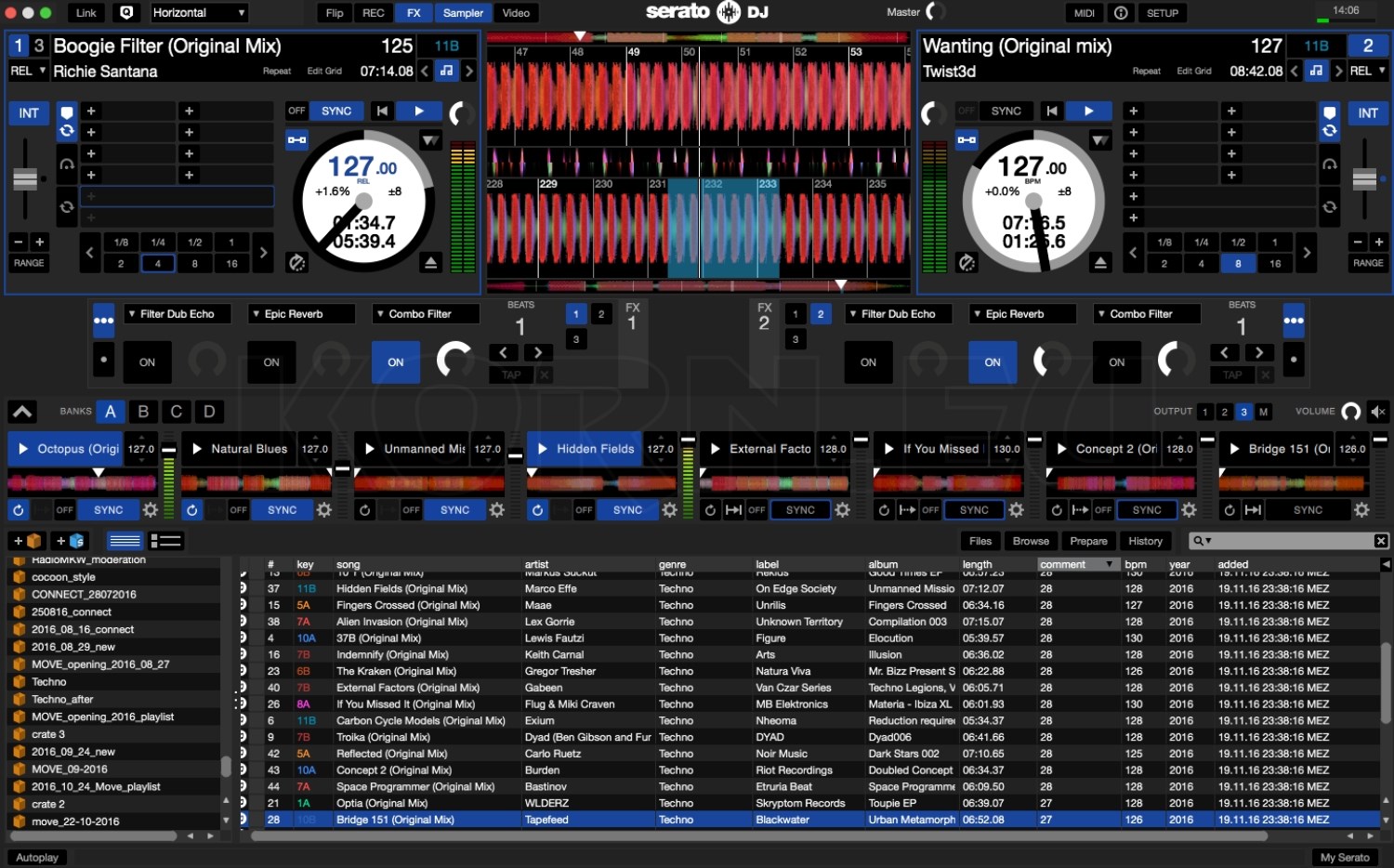The image size is (1394, 868).
Task: Open settings gear on the Octopus sampler slot
Action: point(151,509)
